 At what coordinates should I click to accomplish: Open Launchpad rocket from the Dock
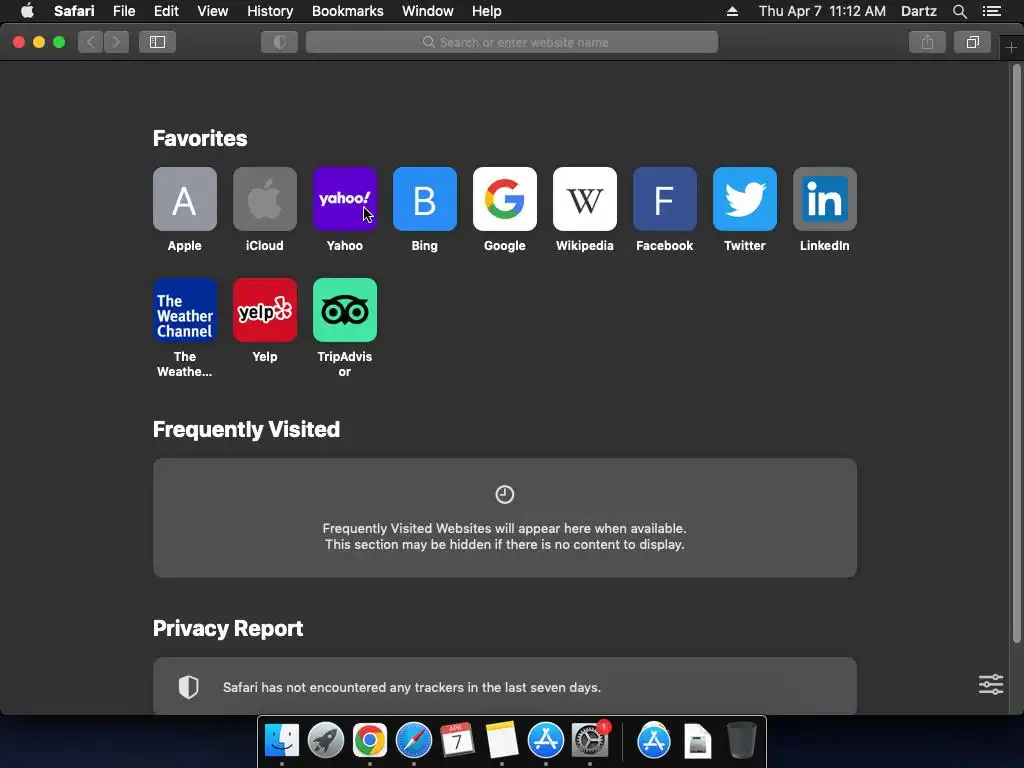point(326,740)
